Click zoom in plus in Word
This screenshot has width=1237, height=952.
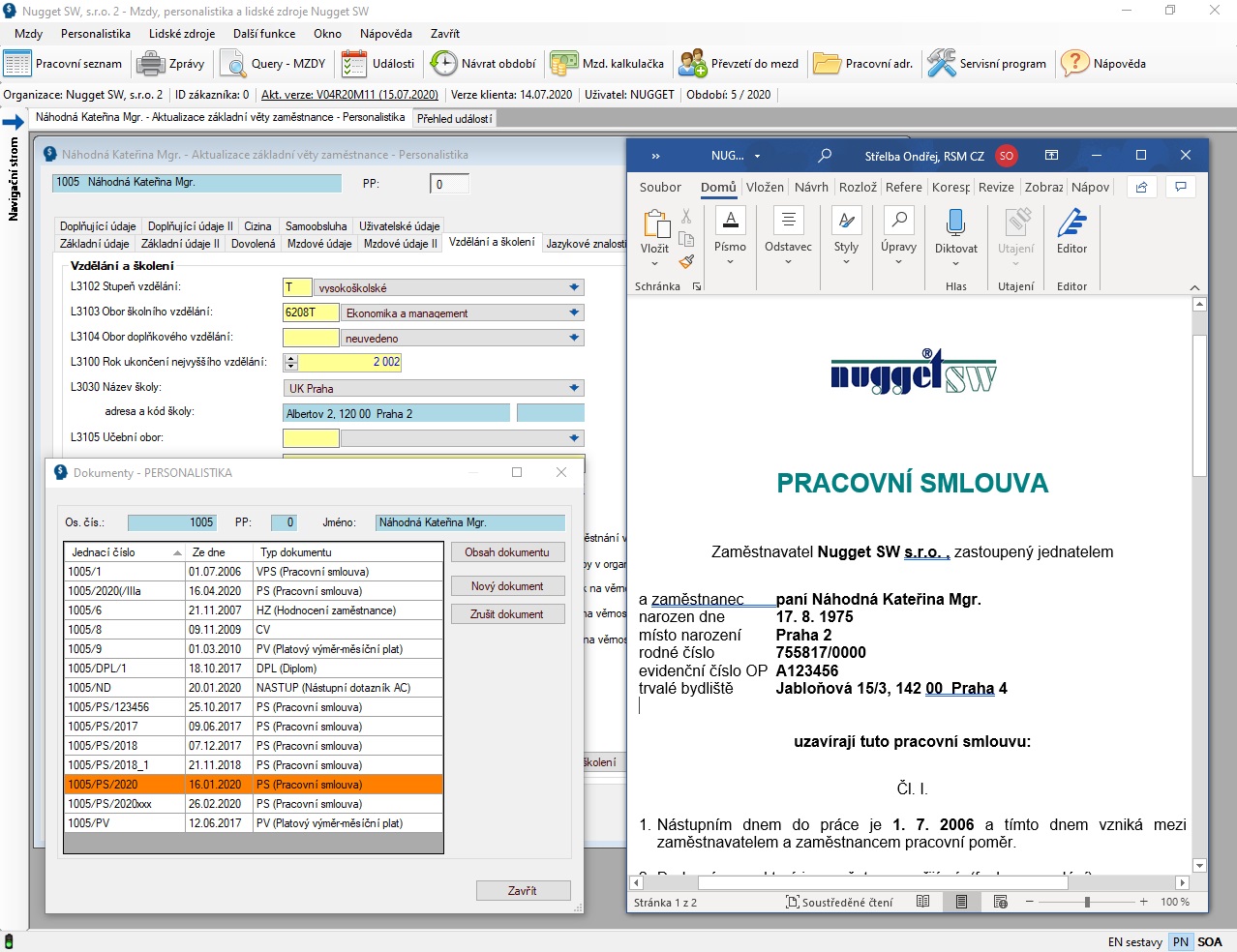pyautogui.click(x=1143, y=902)
